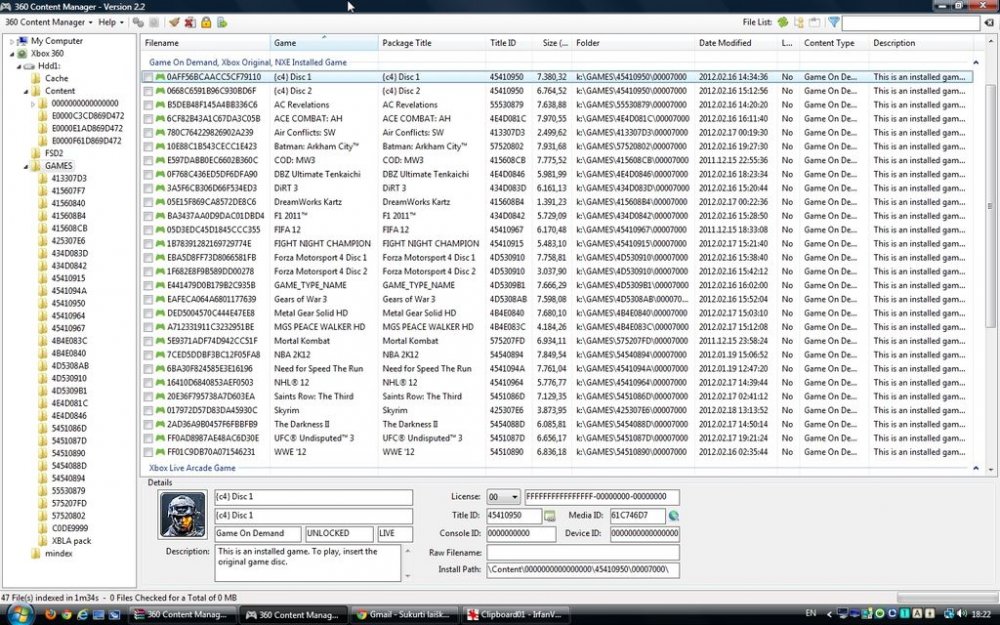The width and height of the screenshot is (1000, 625).
Task: Tick the checkbox for the Mortal Kombat row
Action: [x=148, y=341]
